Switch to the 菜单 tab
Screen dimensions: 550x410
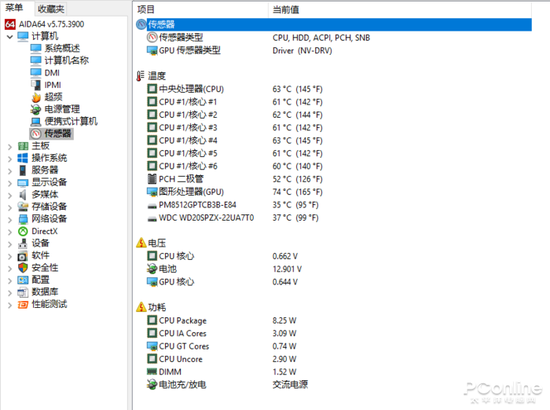(x=14, y=8)
